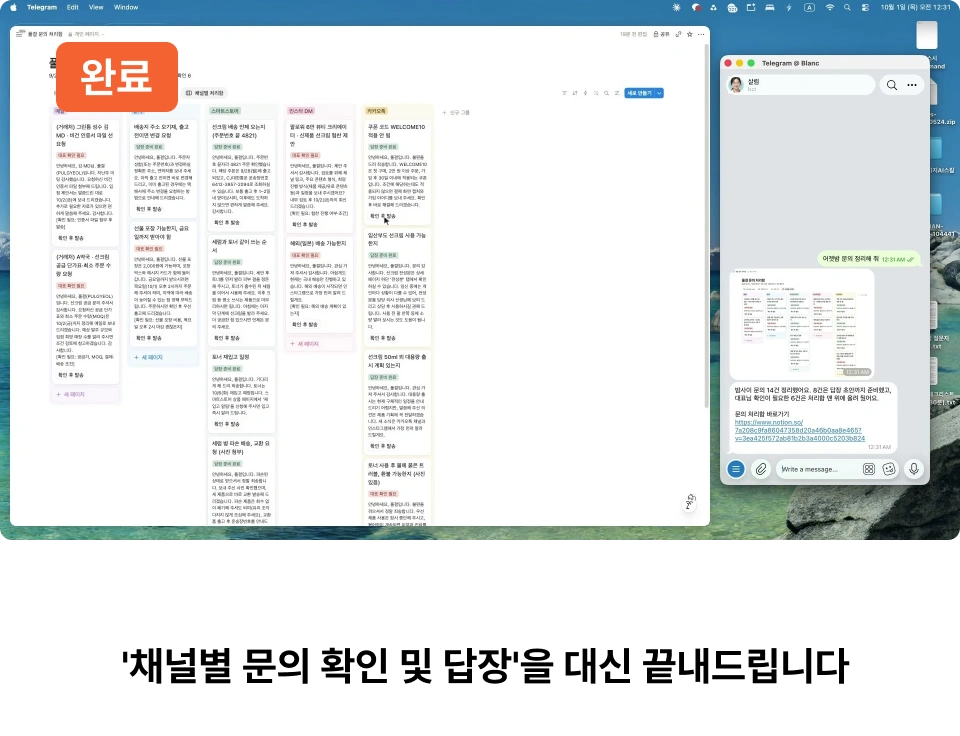
Task: Open the 선크림 배송 언제 오는지 card
Action: [x=241, y=175]
